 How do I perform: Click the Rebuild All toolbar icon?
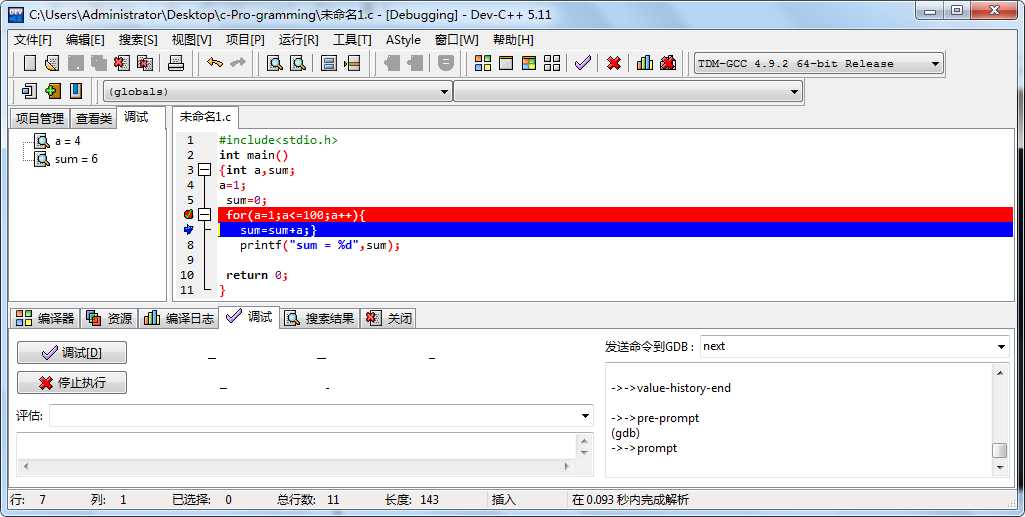(552, 63)
